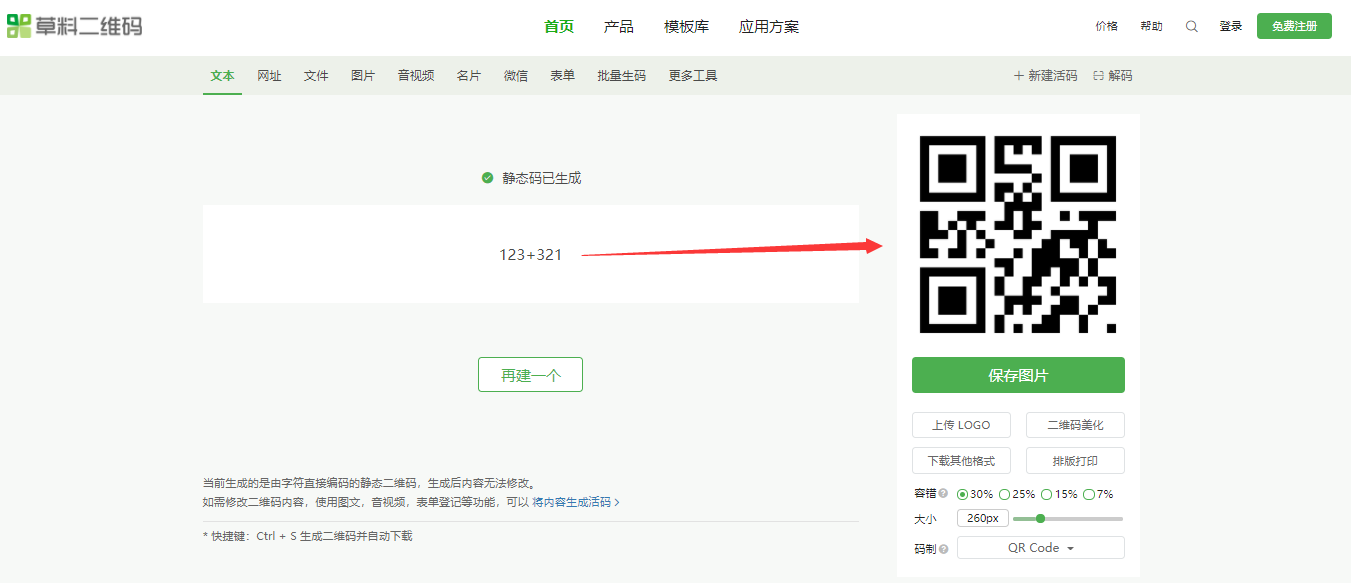The image size is (1351, 583).
Task: Select the 文本 tab
Action: tap(222, 76)
